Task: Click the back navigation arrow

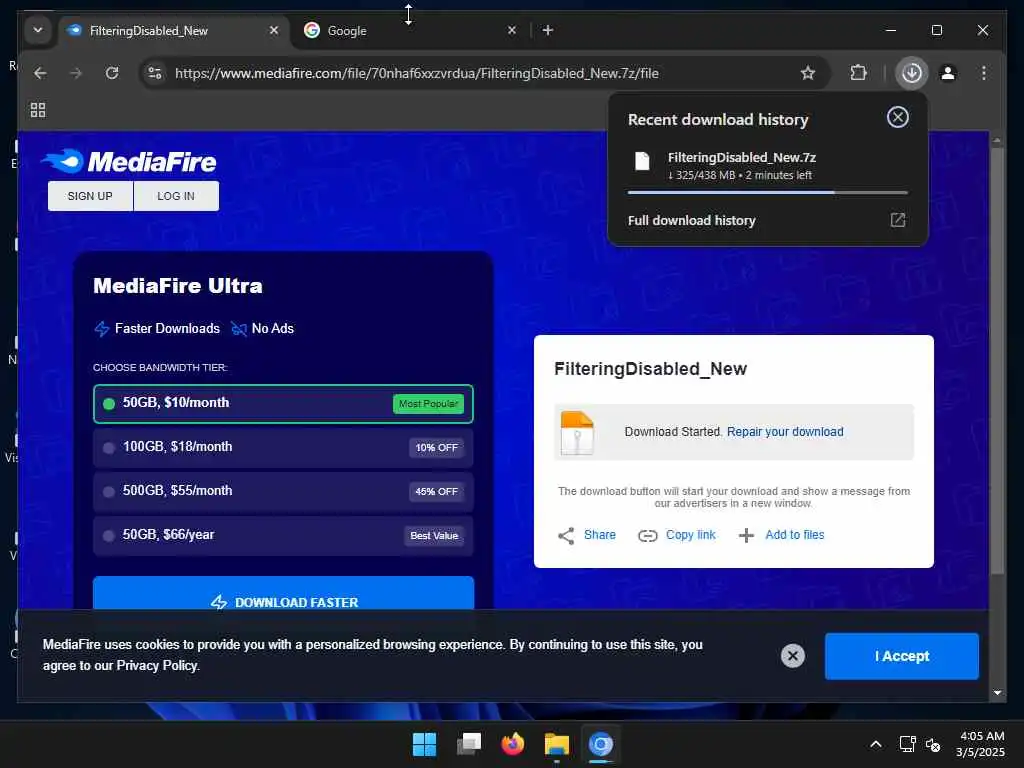Action: (x=40, y=73)
